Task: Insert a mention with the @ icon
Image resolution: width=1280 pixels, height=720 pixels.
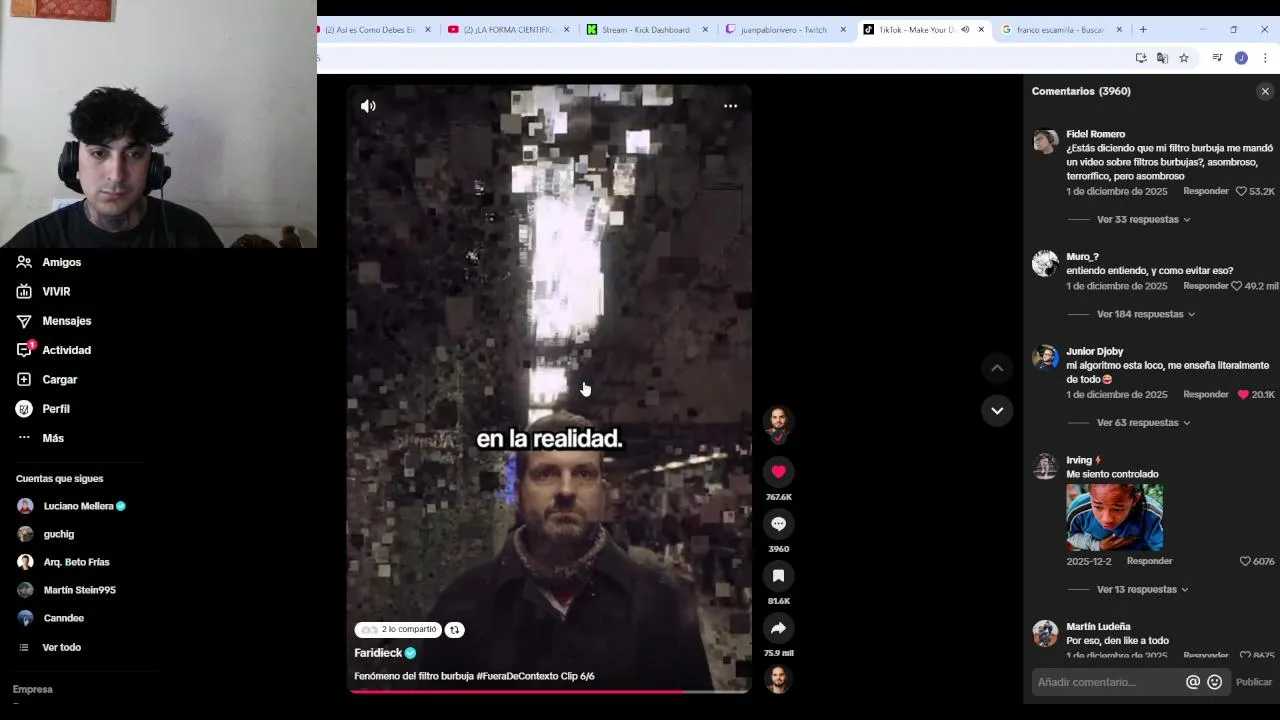Action: [x=1193, y=682]
